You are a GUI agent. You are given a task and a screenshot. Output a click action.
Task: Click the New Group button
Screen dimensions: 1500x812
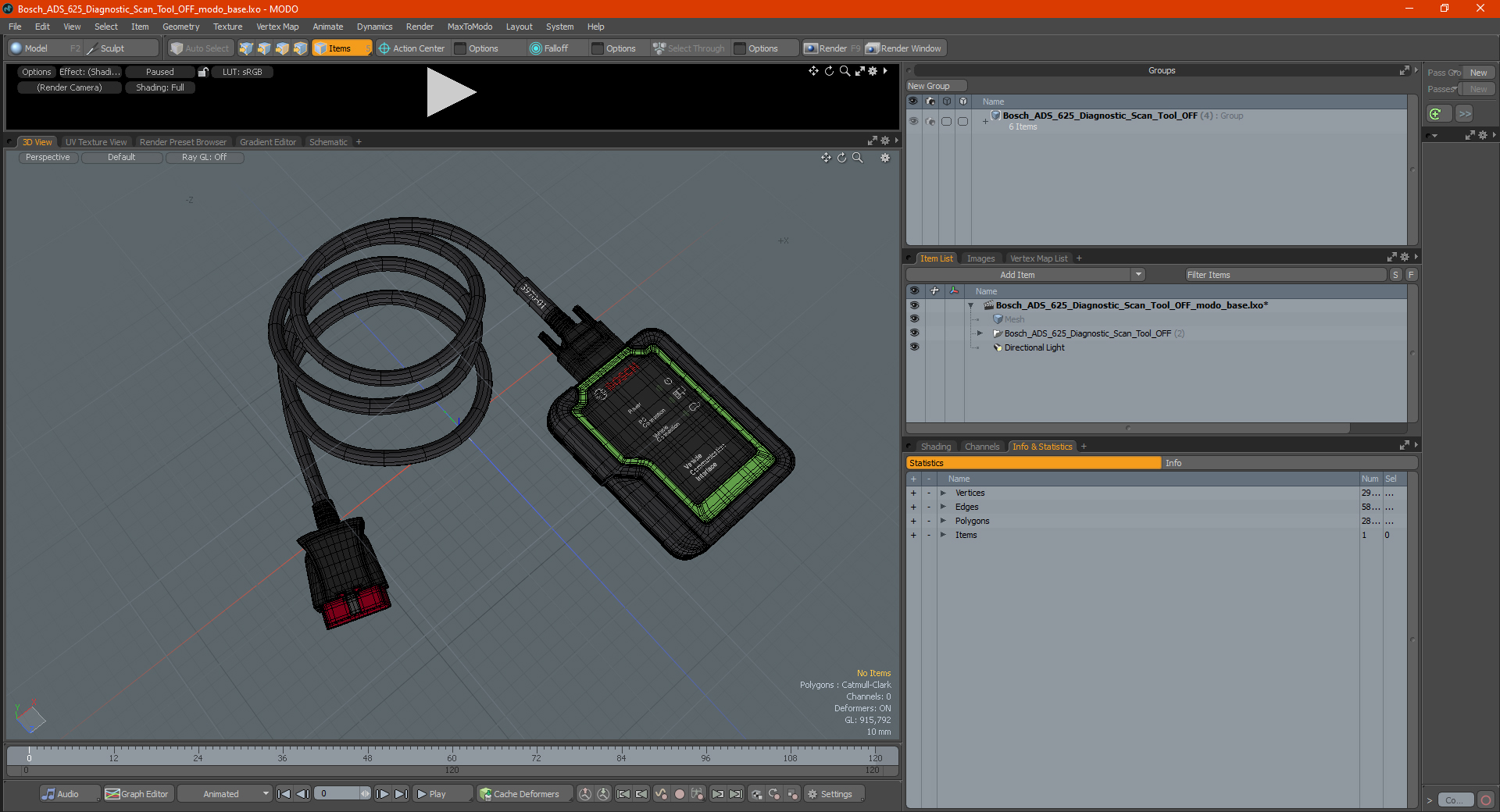[936, 86]
